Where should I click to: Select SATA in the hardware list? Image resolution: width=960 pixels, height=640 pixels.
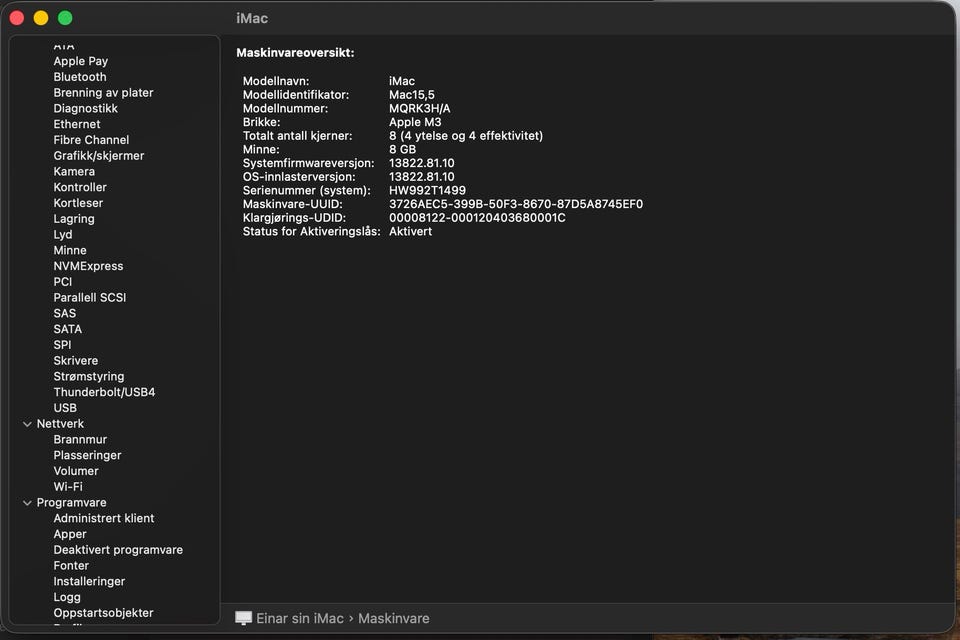[67, 329]
